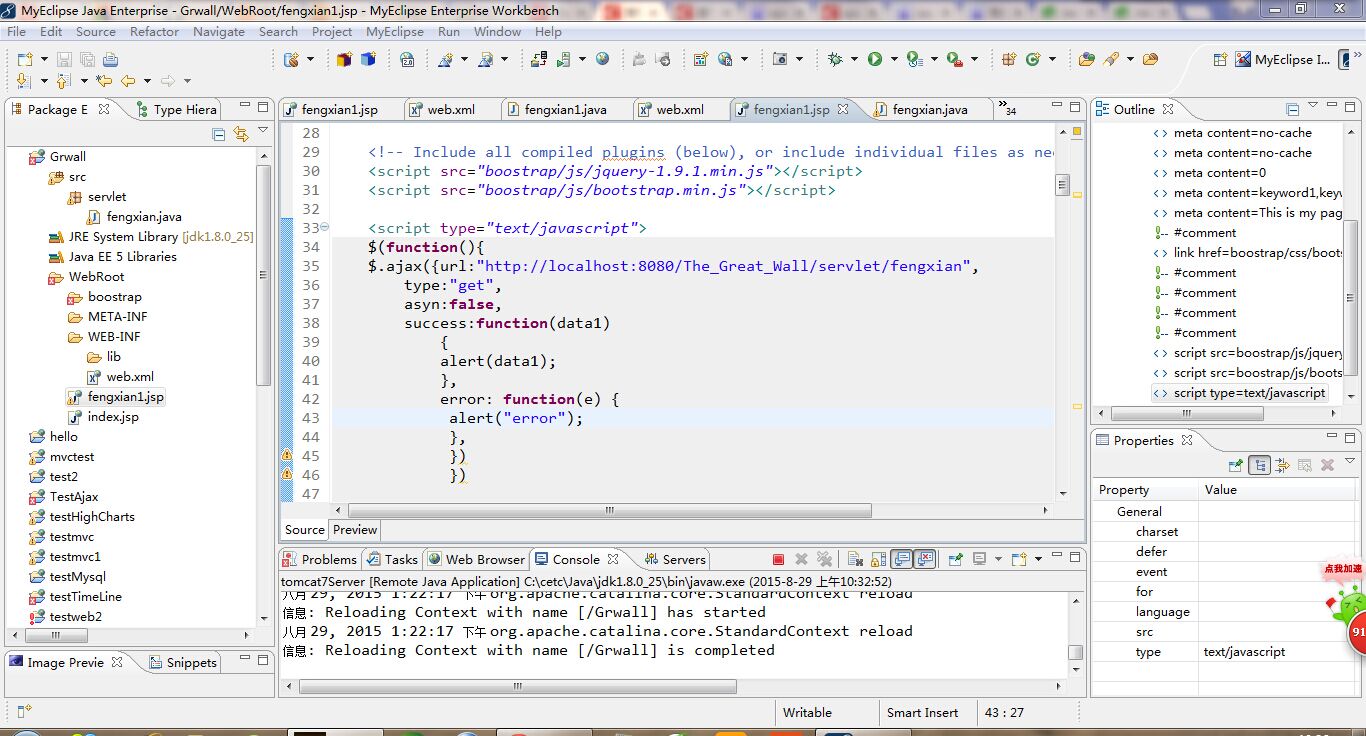Click Collapse All in Package Explorer

coord(219,134)
